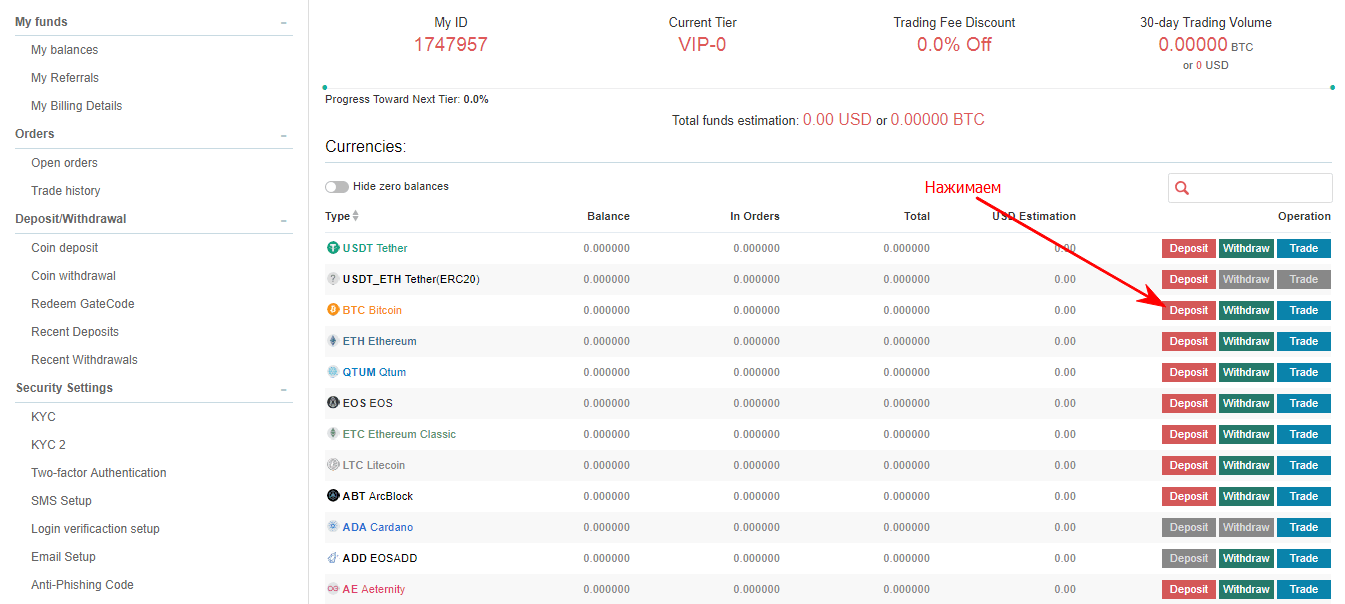1345x604 pixels.
Task: Collapse the Orders sidebar section
Action: click(x=284, y=135)
